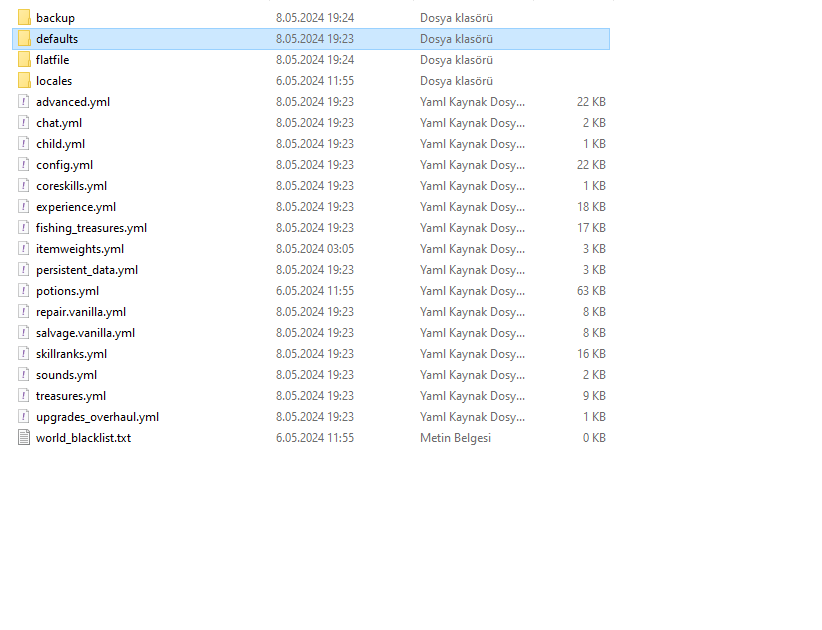Click the advanced.yml file icon
This screenshot has height=630, width=822.
click(24, 102)
